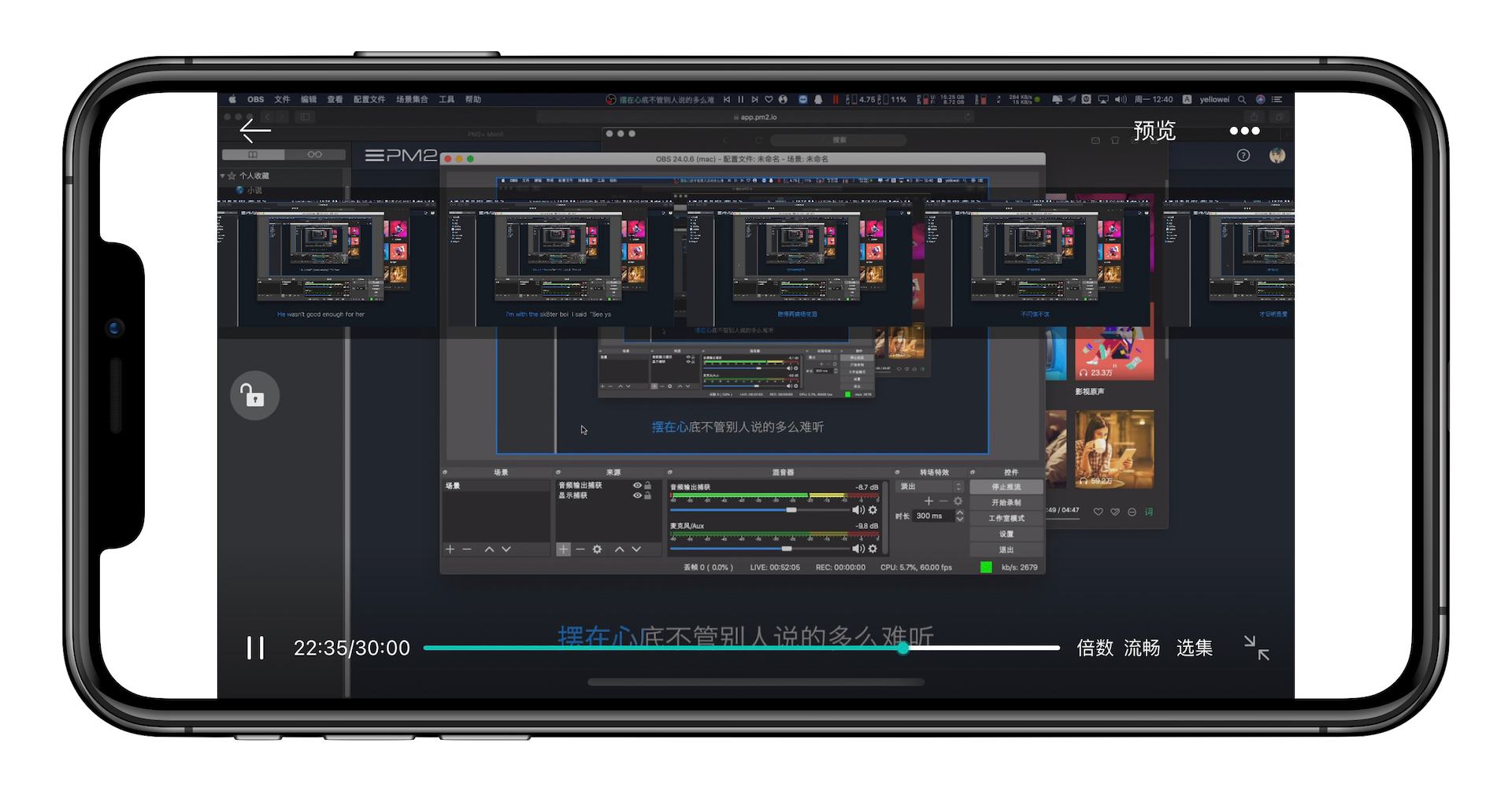Open the OBS menu in the macOS menu bar

coord(256,99)
